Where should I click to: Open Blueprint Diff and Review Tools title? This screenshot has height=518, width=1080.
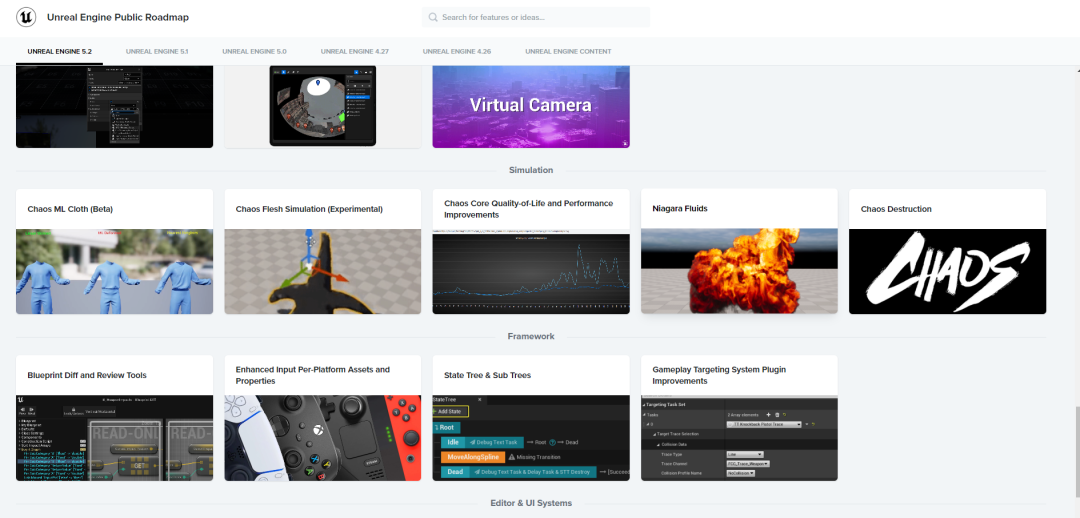[87, 375]
